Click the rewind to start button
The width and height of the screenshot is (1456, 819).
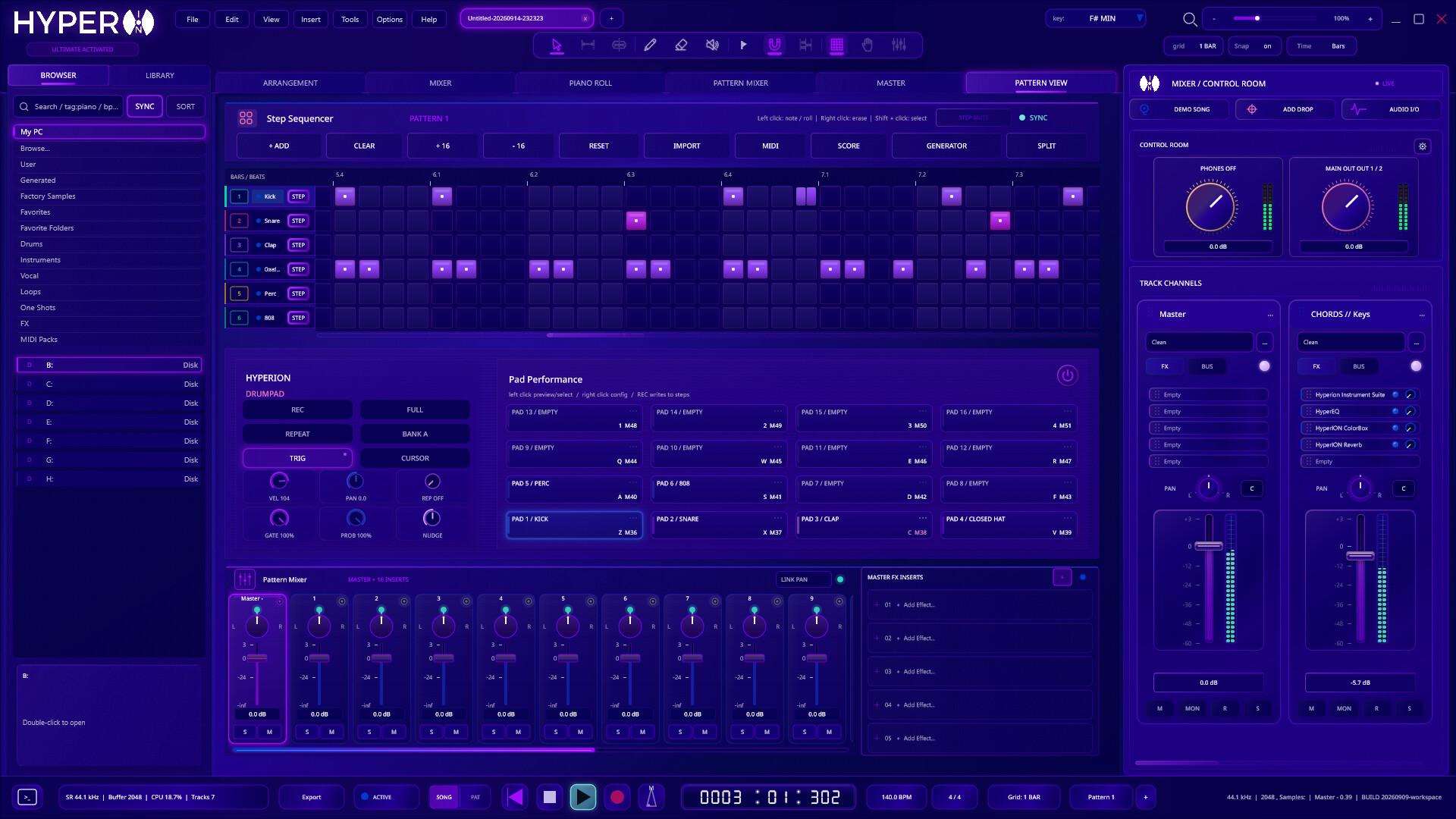tap(515, 797)
